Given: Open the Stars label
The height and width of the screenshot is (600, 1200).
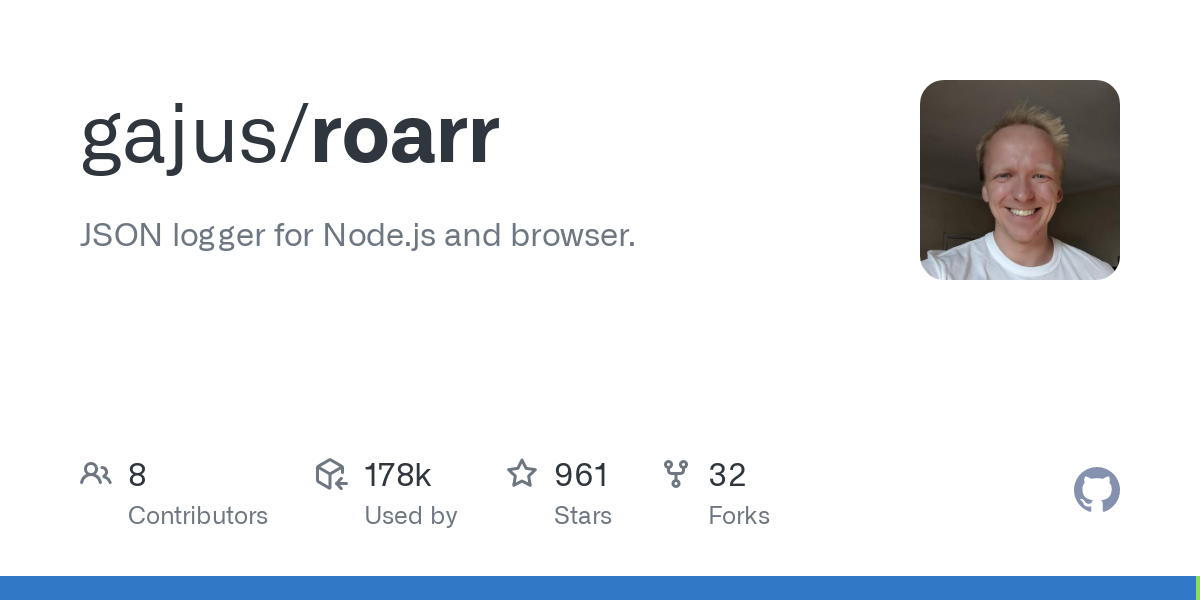Looking at the screenshot, I should (583, 516).
